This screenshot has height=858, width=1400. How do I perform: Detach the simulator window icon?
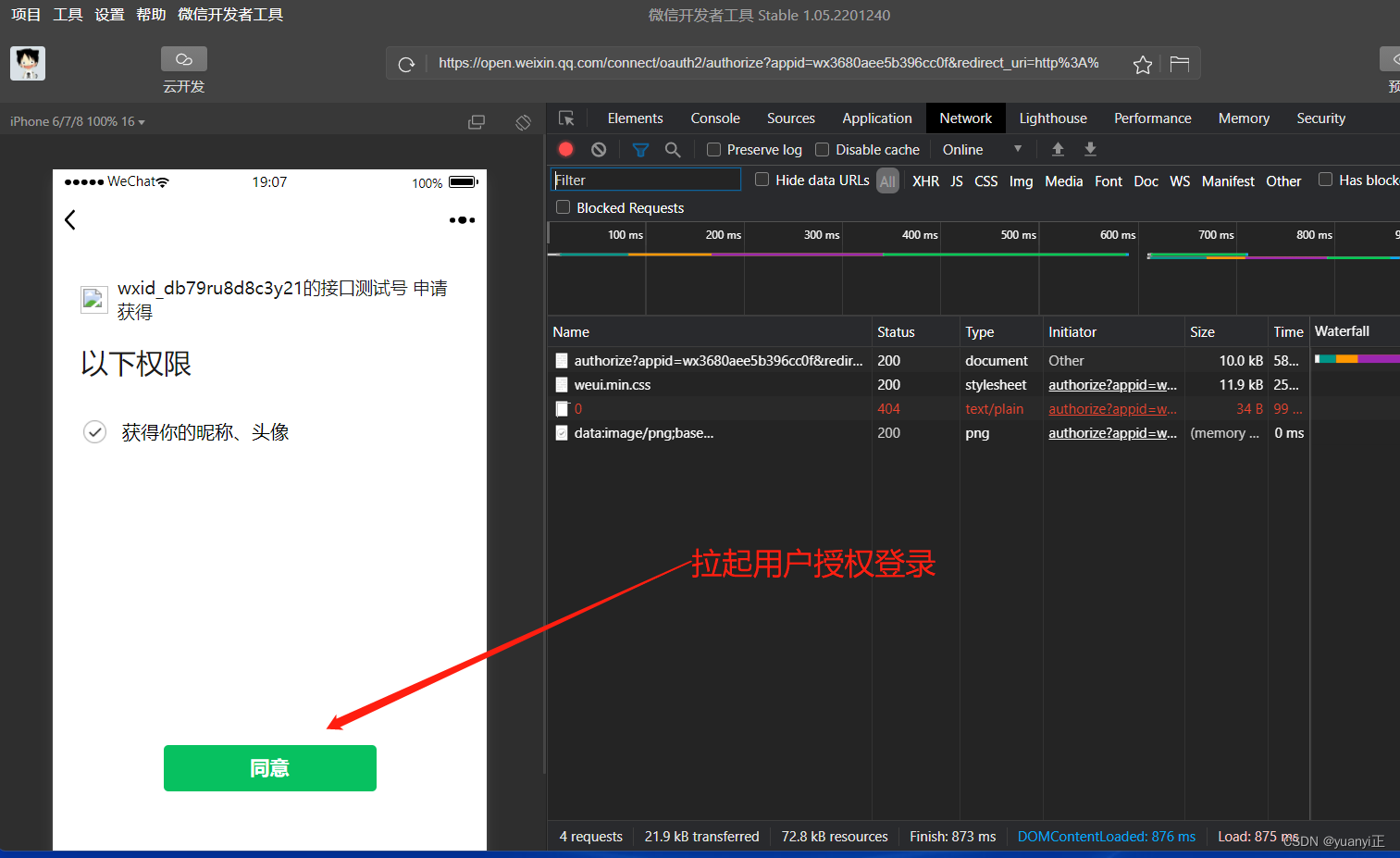477,122
